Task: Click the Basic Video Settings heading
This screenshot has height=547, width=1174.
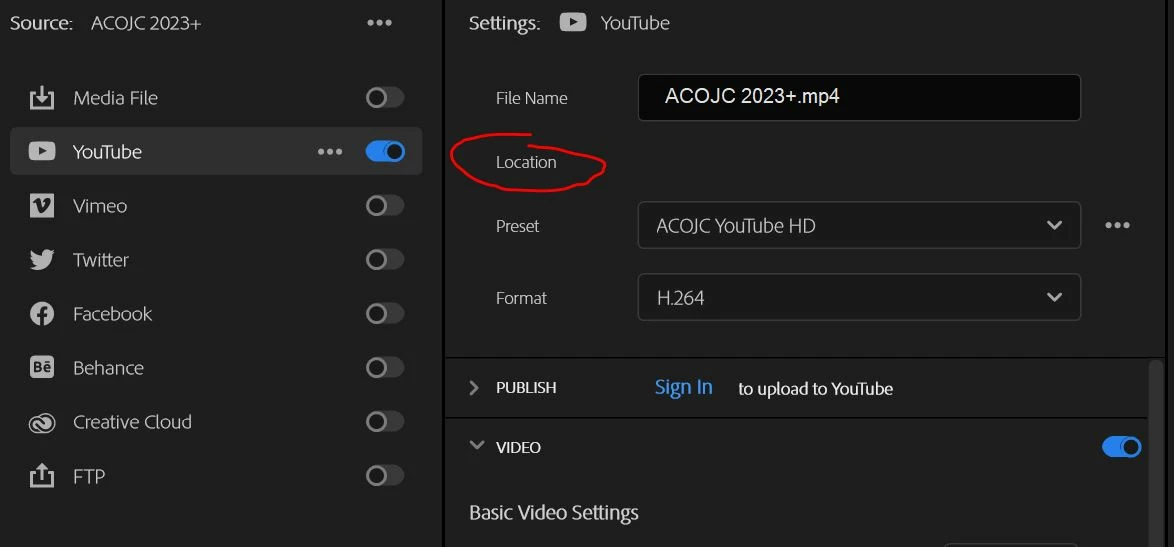Action: coord(553,513)
